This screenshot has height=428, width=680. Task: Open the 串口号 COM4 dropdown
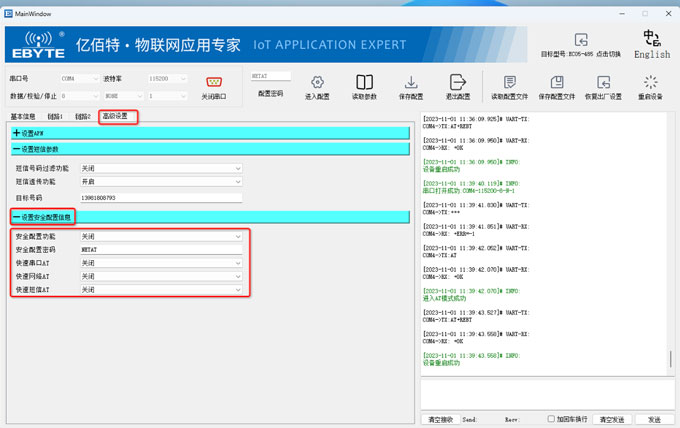point(78,77)
